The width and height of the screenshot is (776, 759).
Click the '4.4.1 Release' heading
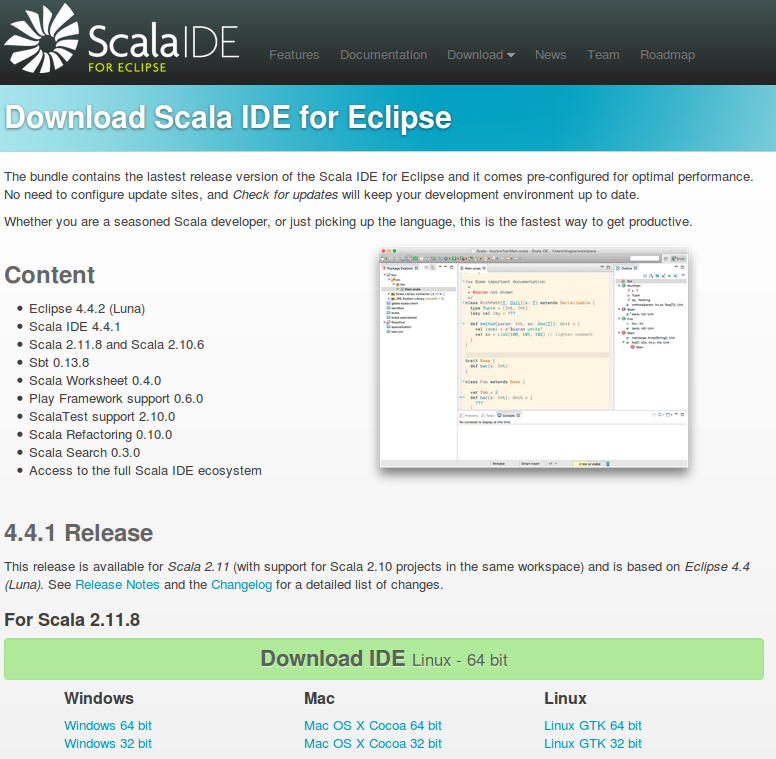[79, 533]
